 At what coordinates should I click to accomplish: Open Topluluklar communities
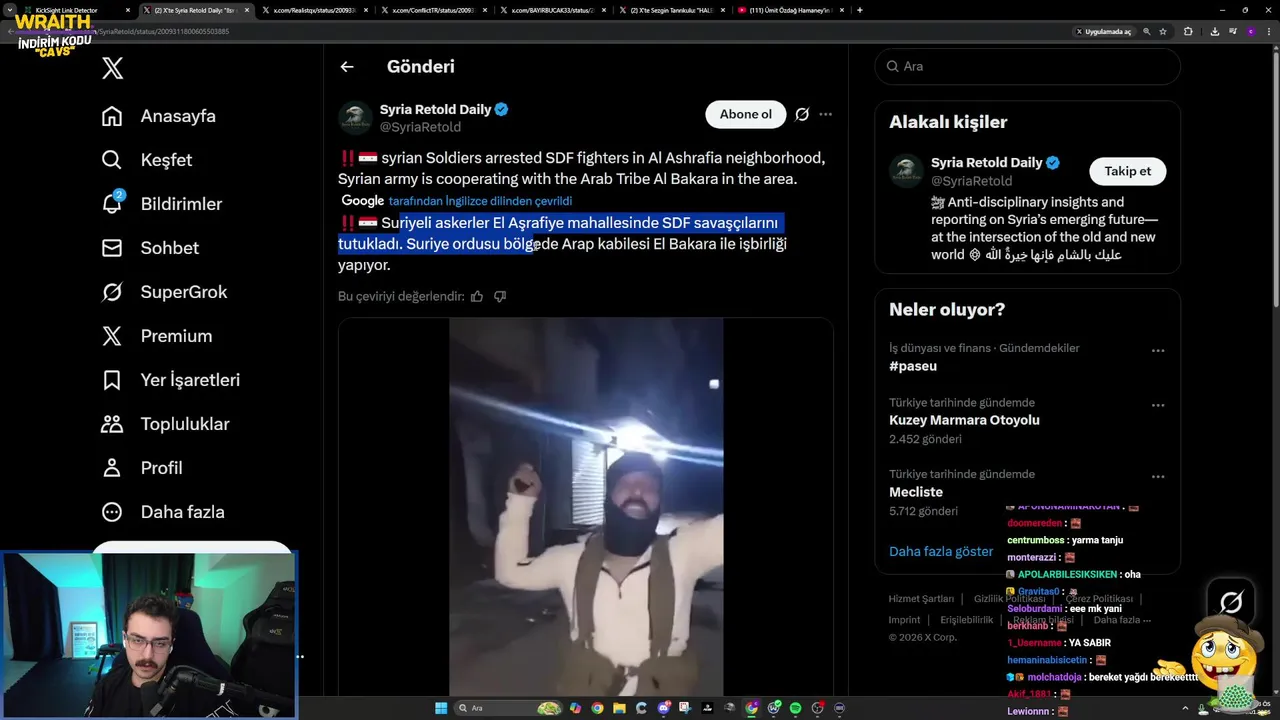[166, 424]
